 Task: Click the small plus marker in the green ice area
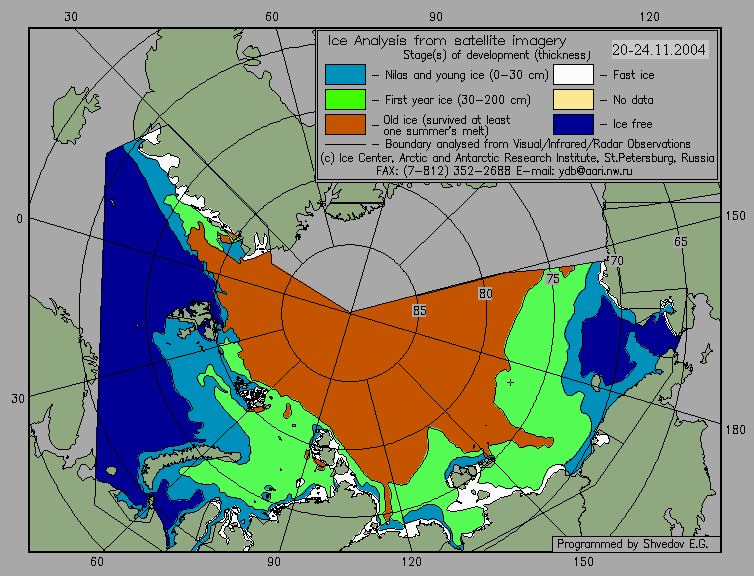(x=510, y=383)
